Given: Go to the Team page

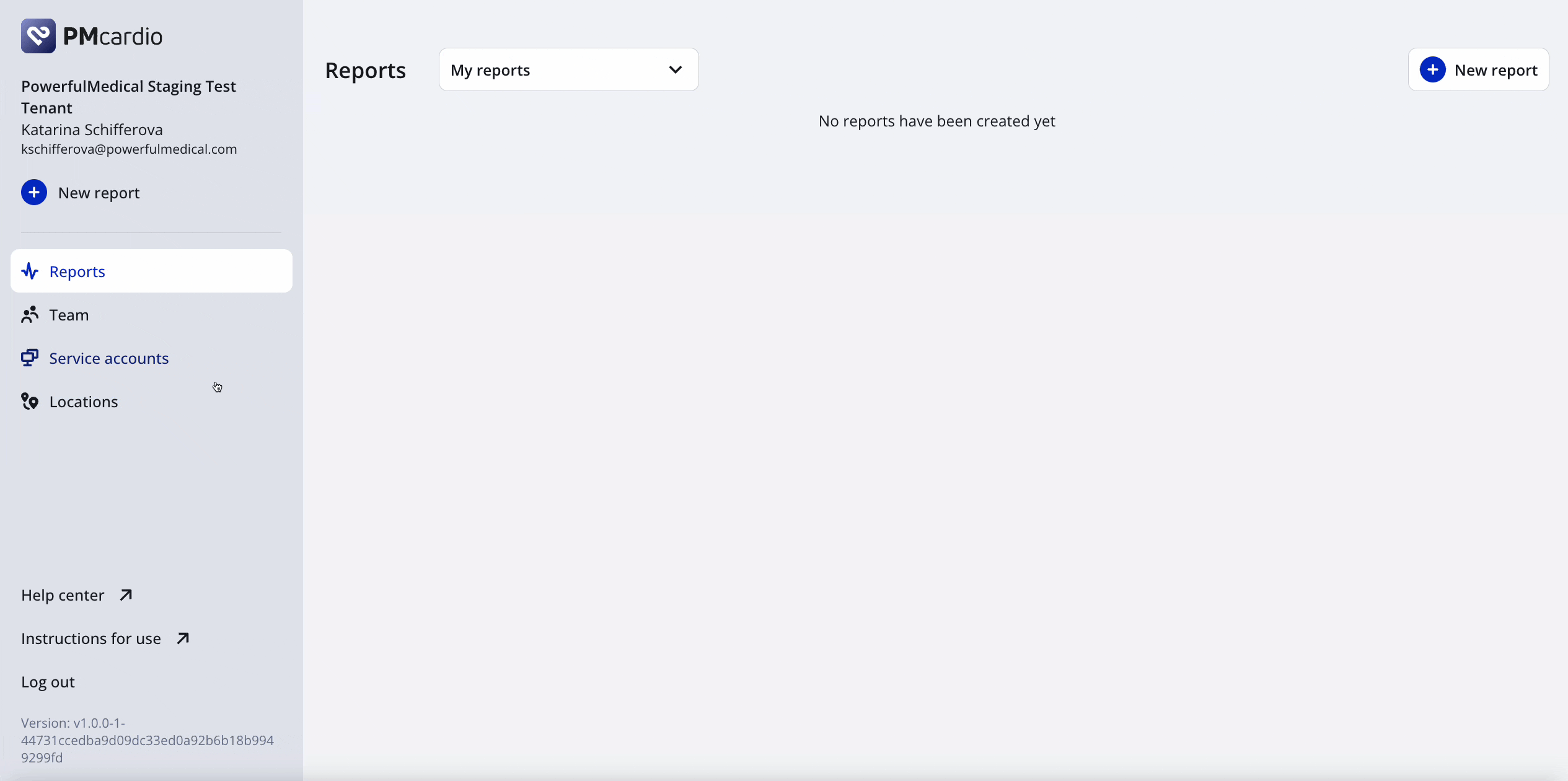Looking at the screenshot, I should point(151,315).
